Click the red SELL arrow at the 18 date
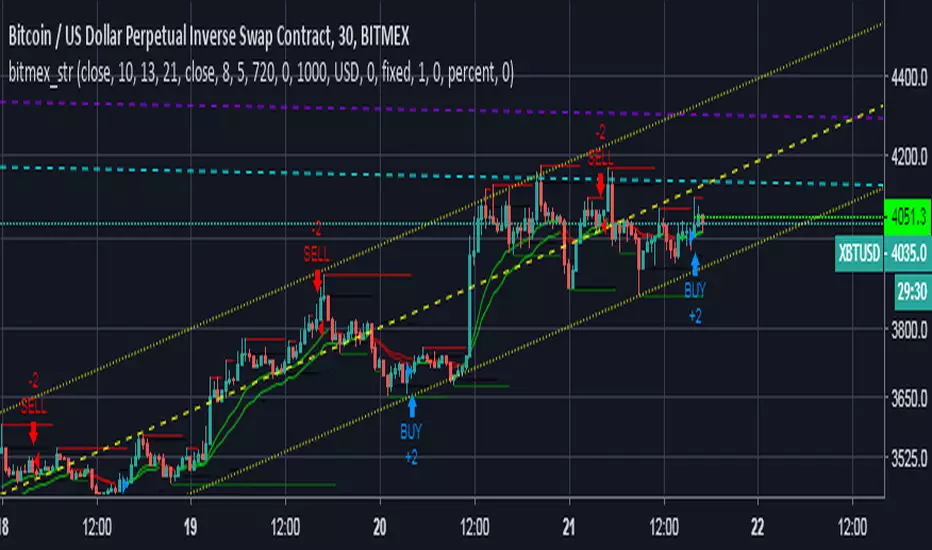The width and height of the screenshot is (932, 550). [x=33, y=433]
